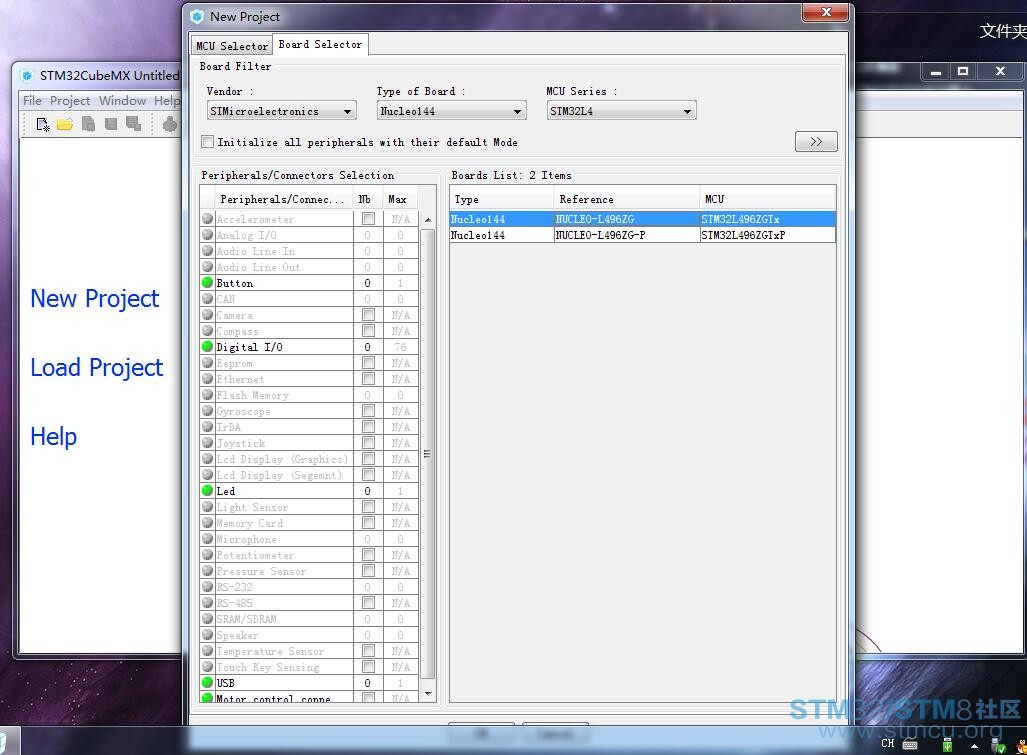This screenshot has height=755, width=1027.
Task: Click the green status dot beside USB
Action: 208,682
